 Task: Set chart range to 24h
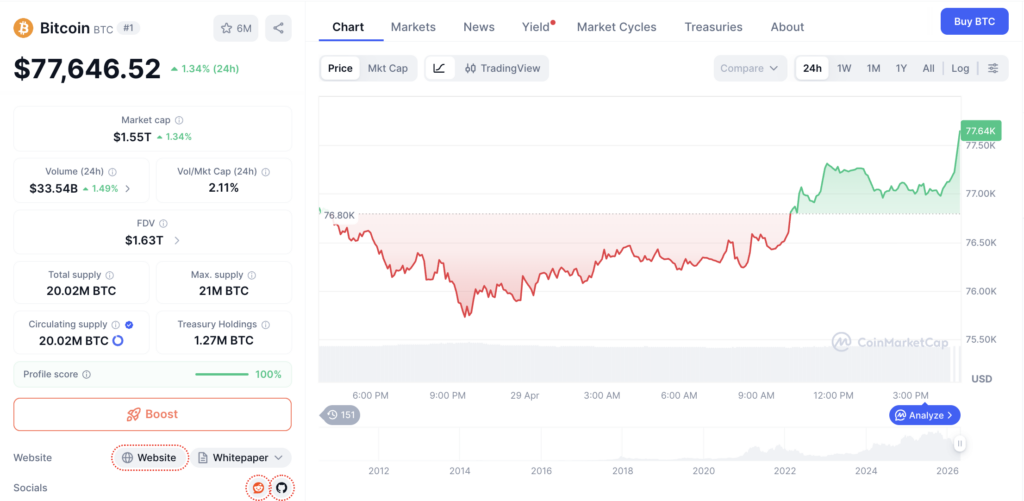coord(812,68)
